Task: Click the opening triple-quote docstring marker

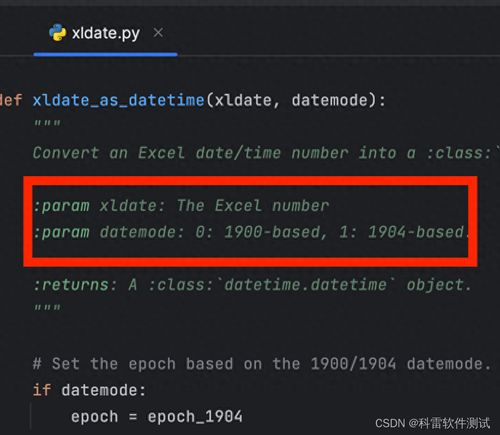Action: coord(47,124)
